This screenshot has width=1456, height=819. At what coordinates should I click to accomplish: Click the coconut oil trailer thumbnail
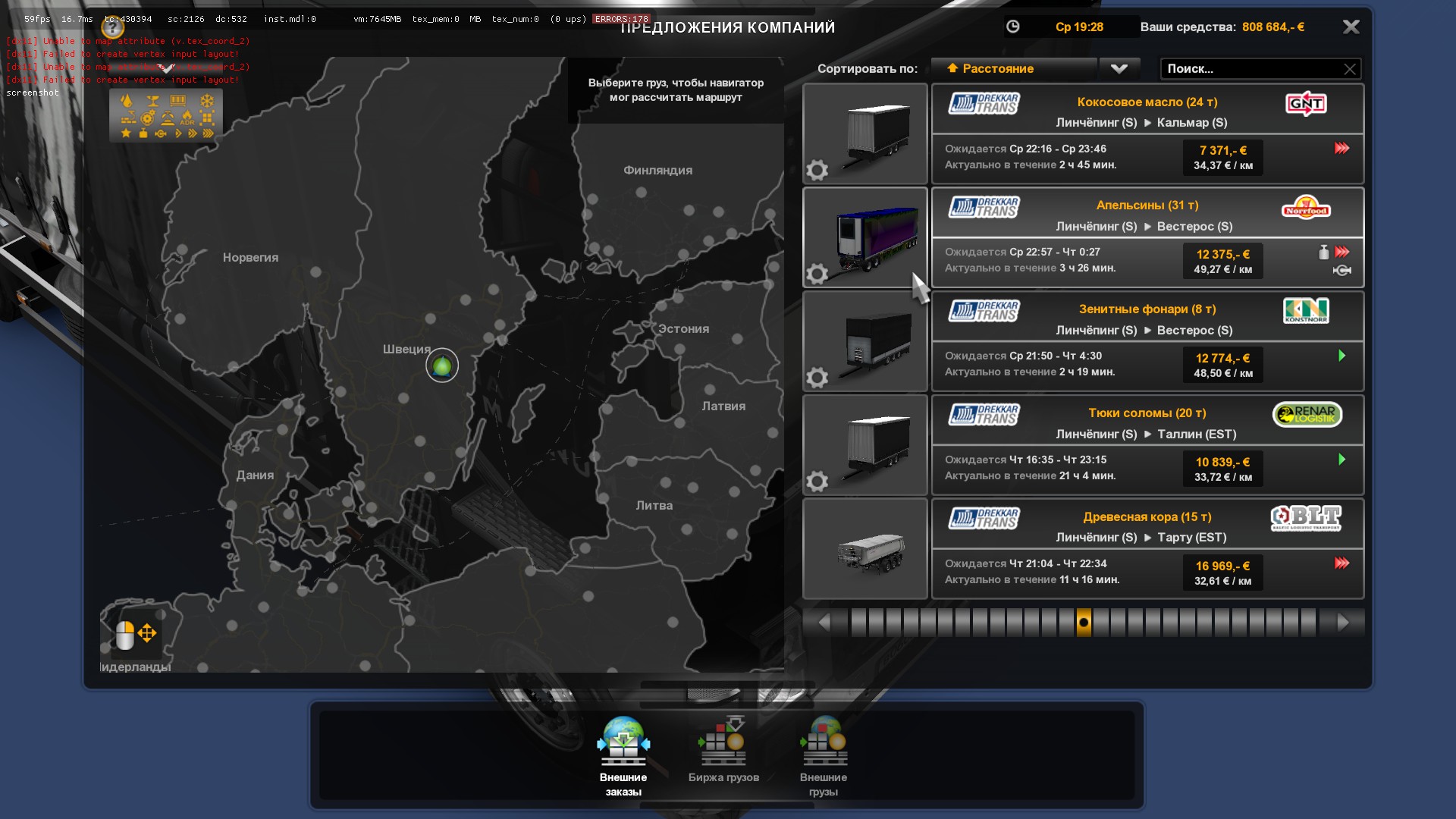pyautogui.click(x=865, y=133)
